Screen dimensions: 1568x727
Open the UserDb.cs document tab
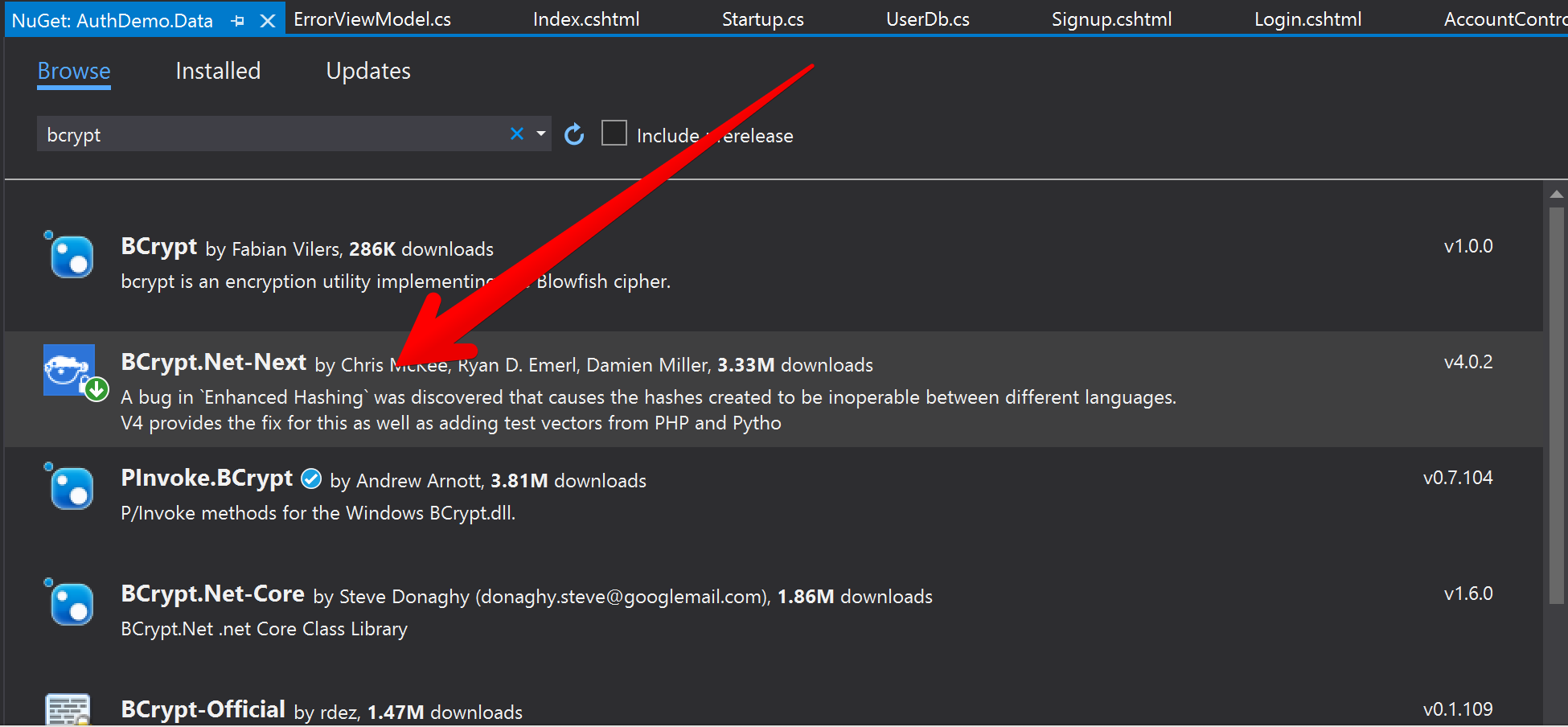[x=928, y=19]
